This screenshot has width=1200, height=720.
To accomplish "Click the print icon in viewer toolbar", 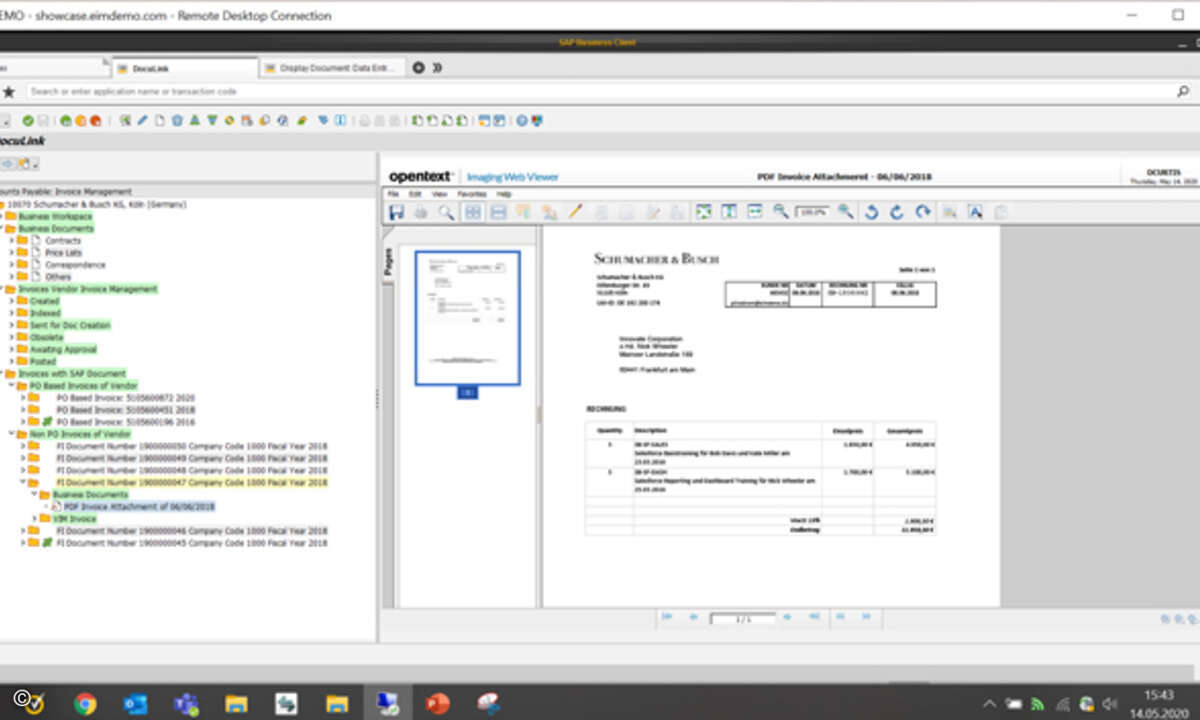I will coord(421,212).
